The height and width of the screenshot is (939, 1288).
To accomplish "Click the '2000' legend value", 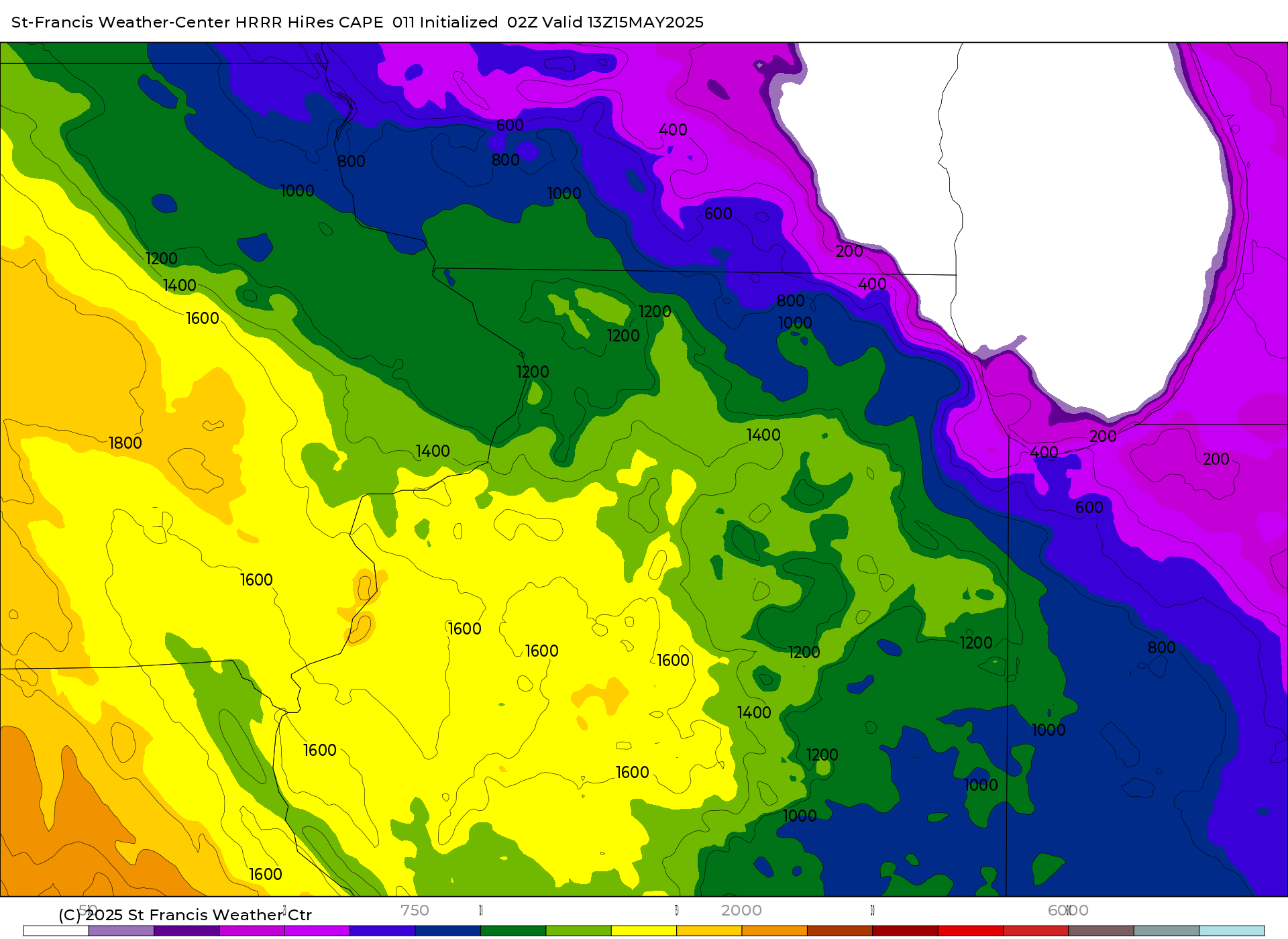I will click(741, 911).
